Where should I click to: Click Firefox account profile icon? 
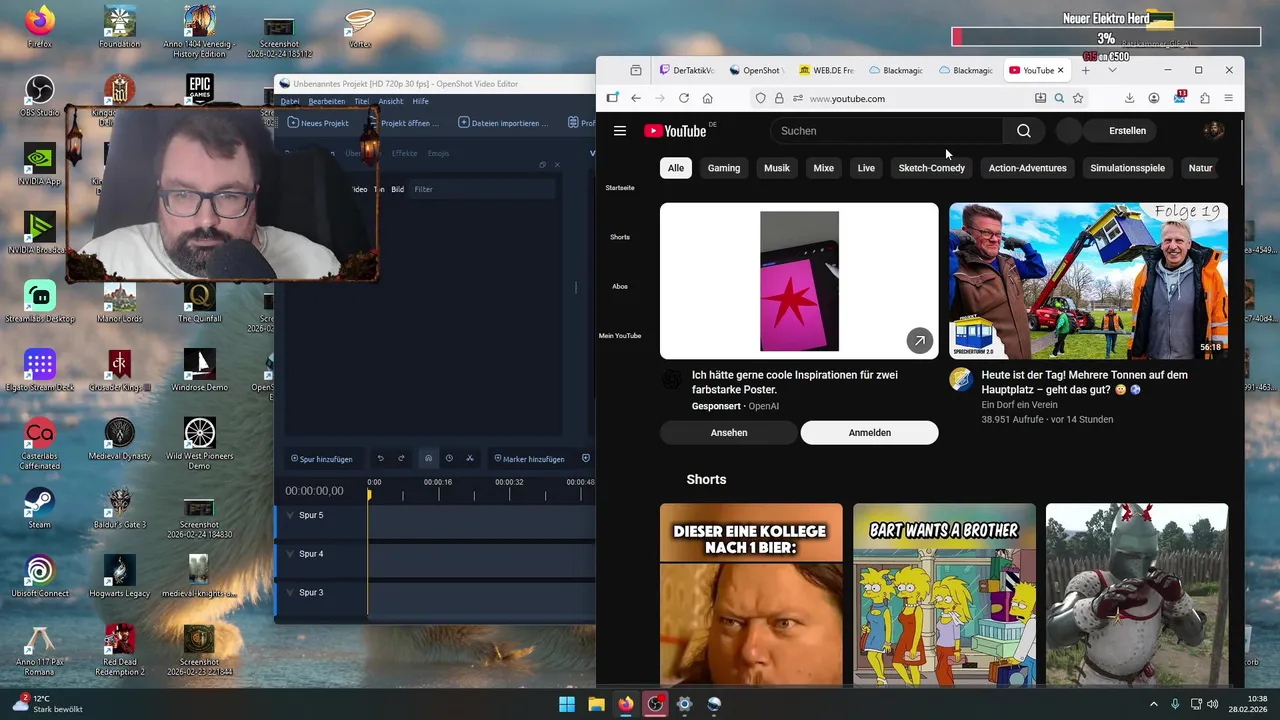pos(1154,98)
